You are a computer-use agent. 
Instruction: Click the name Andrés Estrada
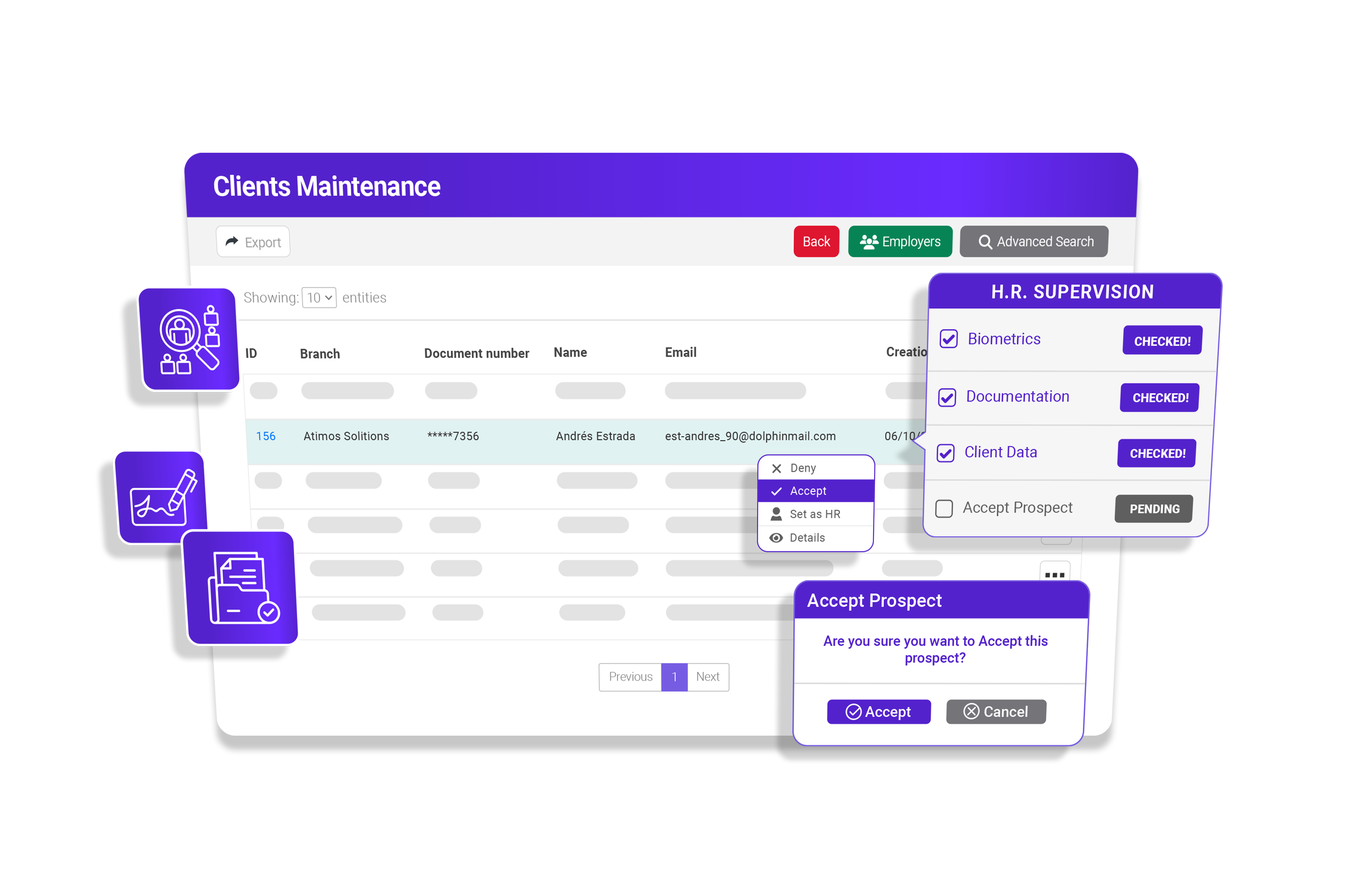(596, 436)
